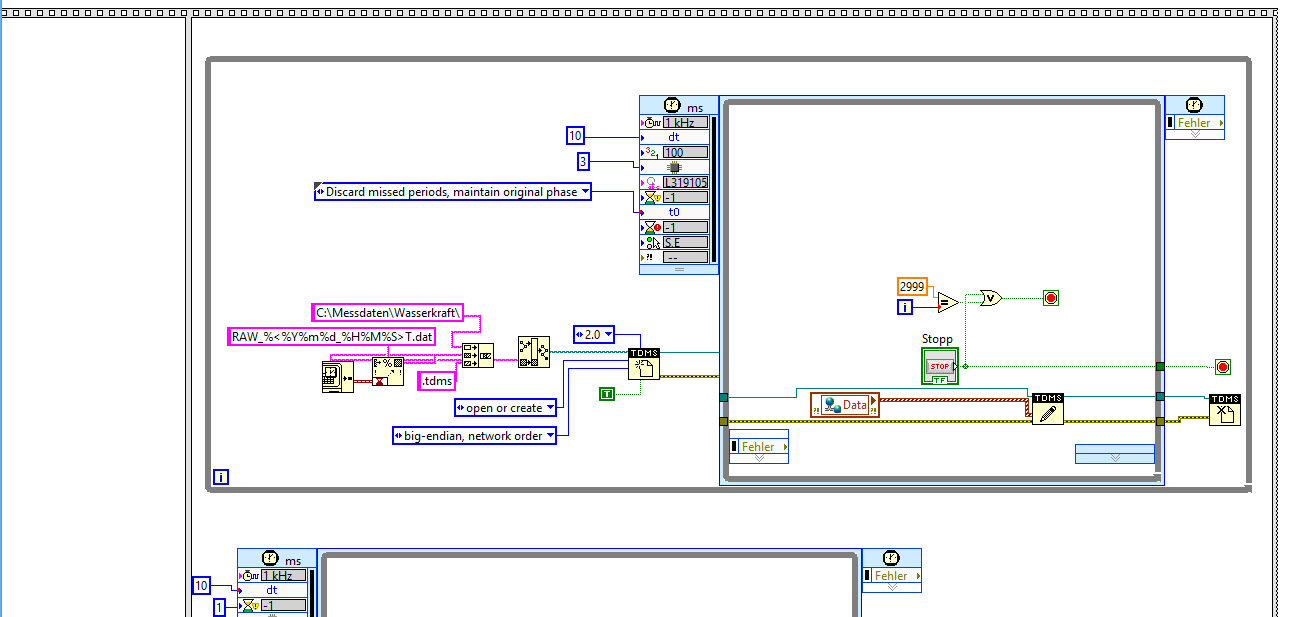Viewport: 1301px width, 617px height.
Task: Expand the upper-right output node chevrons
Action: point(1195,134)
